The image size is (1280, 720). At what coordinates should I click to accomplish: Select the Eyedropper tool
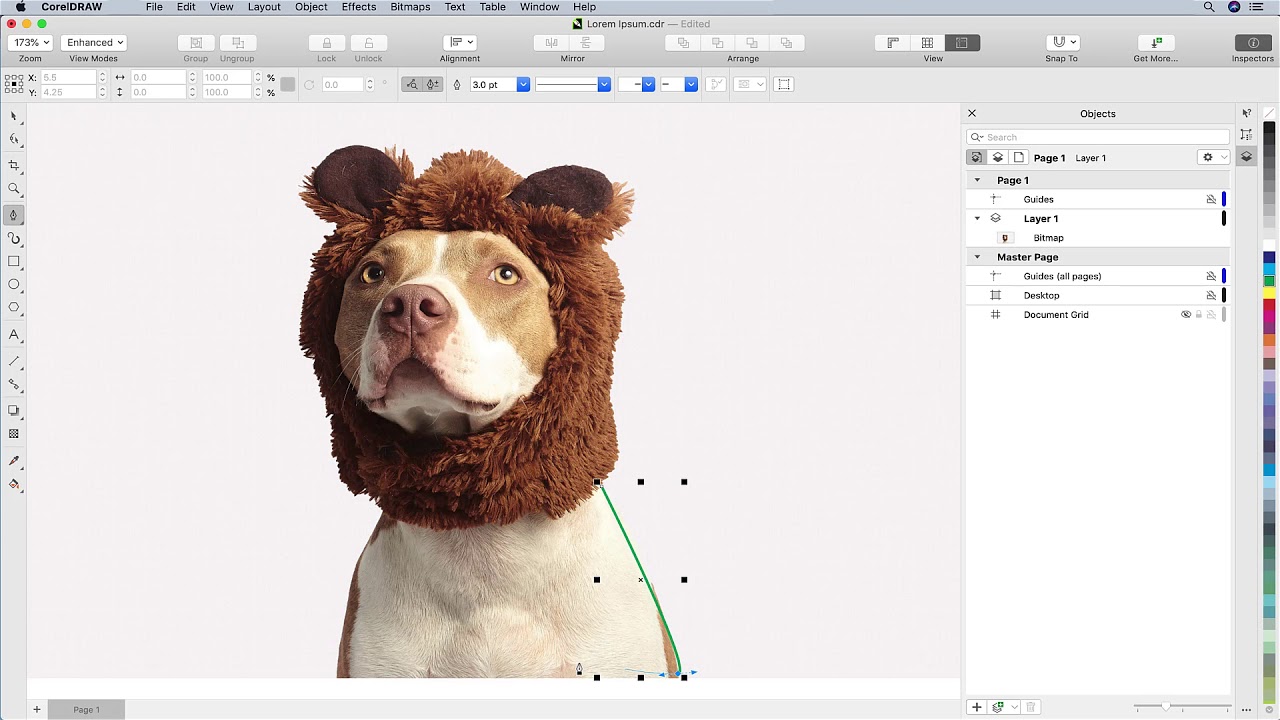(x=14, y=460)
